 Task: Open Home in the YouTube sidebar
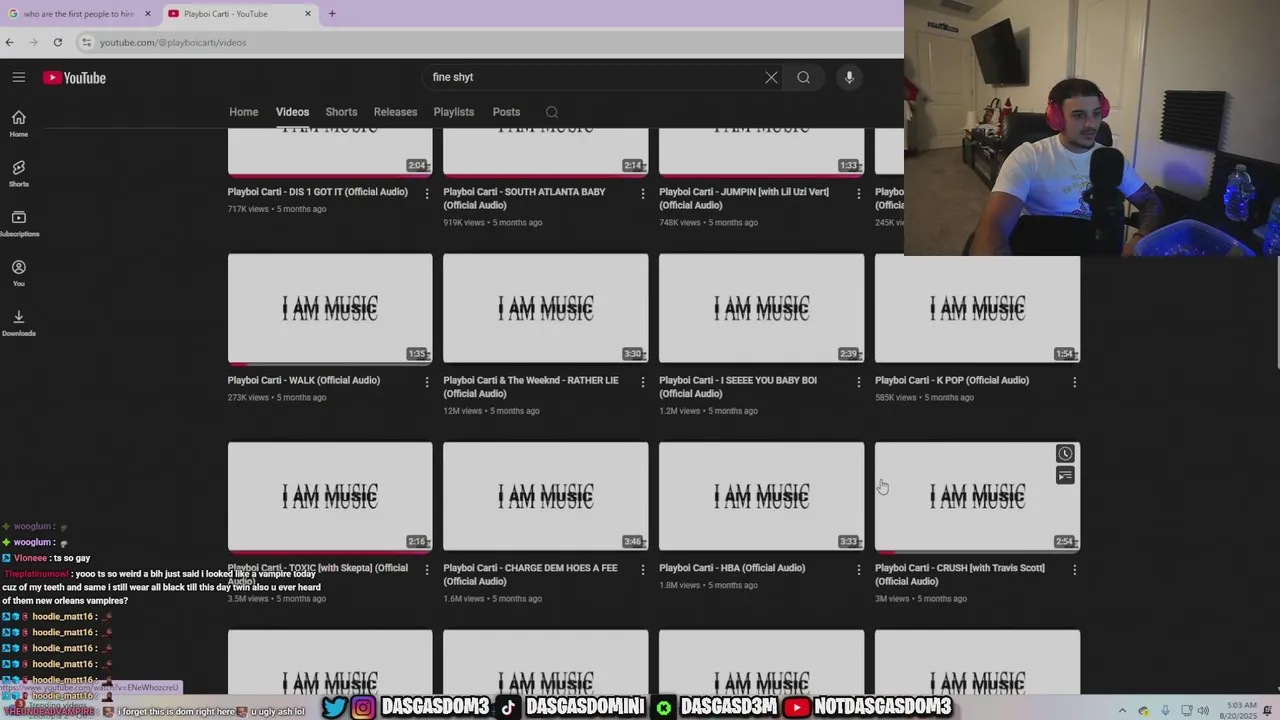(x=19, y=123)
